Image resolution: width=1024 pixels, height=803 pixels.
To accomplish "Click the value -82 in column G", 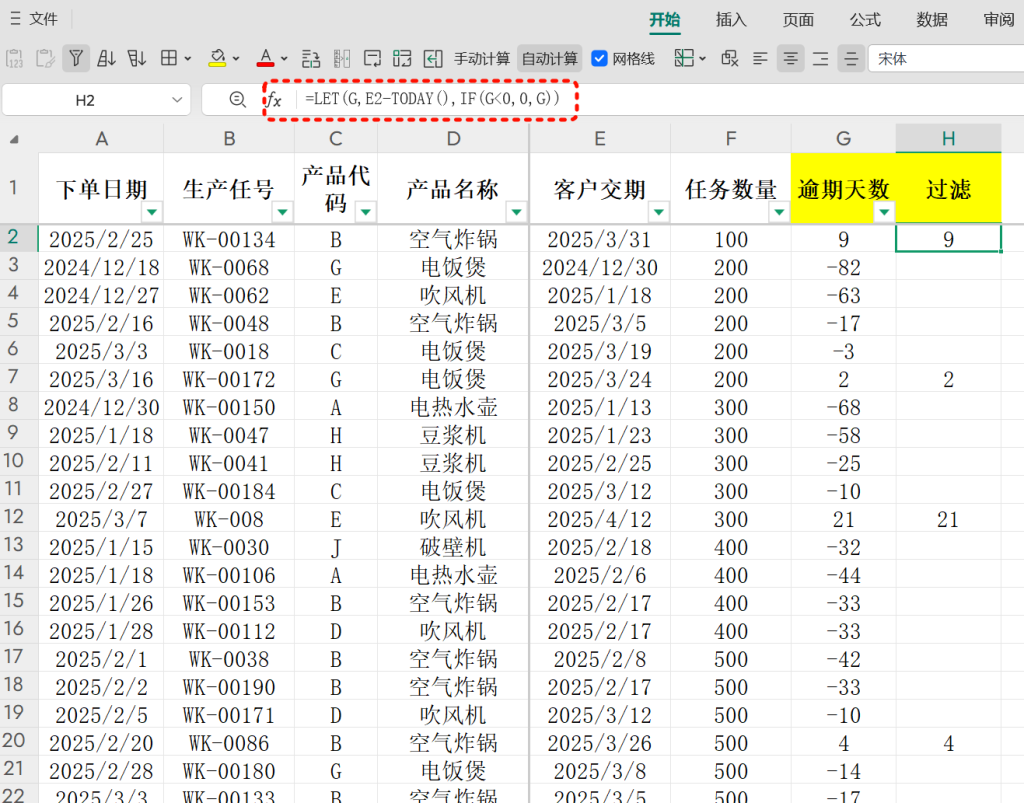I will pos(843,268).
